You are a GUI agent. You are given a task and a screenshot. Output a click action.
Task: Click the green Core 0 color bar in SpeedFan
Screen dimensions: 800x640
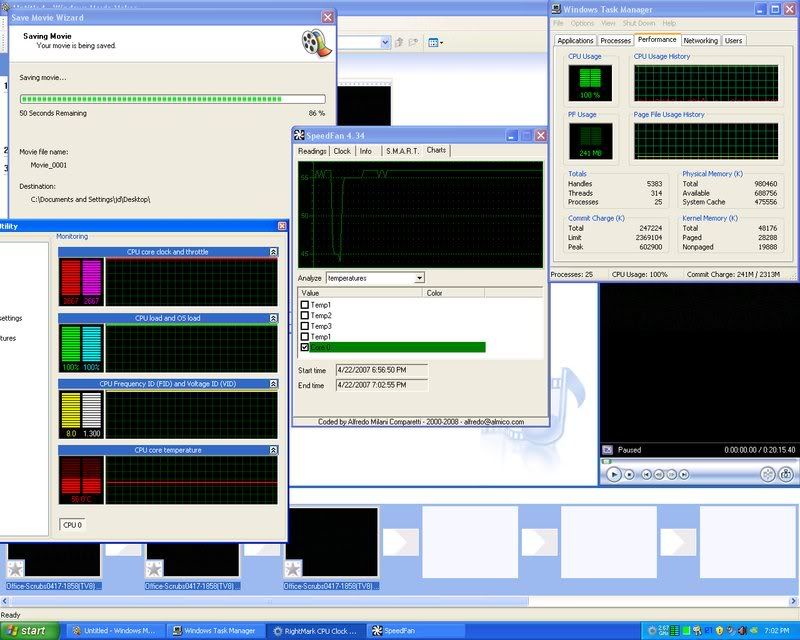click(x=397, y=348)
